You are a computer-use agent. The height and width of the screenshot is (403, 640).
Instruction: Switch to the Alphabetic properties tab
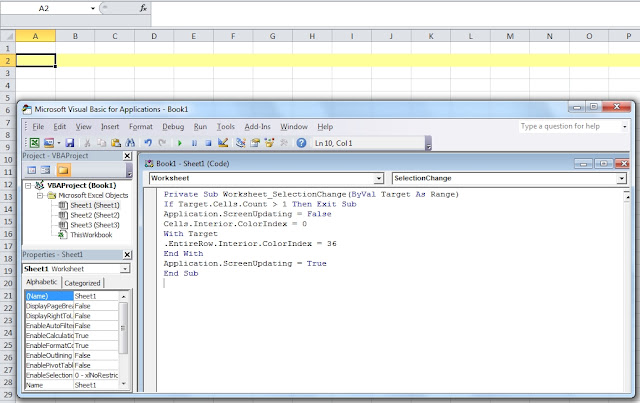click(x=42, y=282)
